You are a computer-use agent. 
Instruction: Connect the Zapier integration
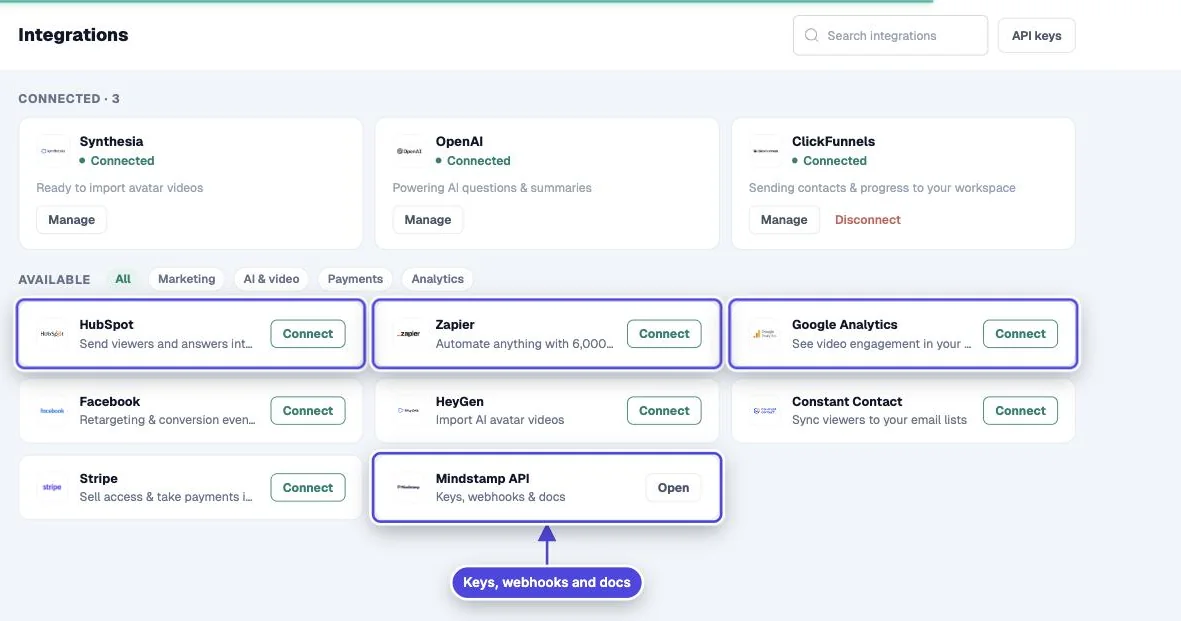pos(664,334)
